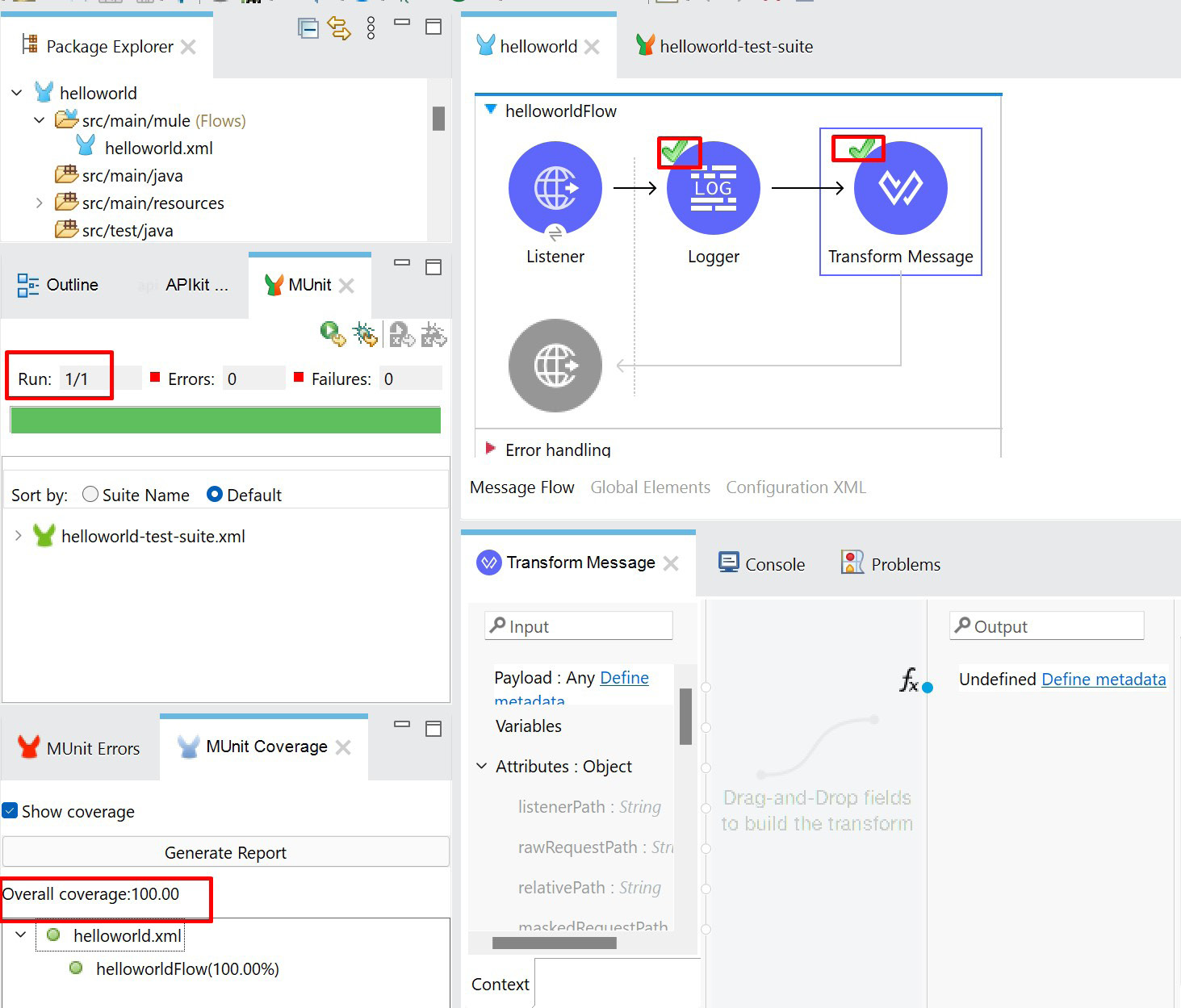Click the source exchange badge under Listener

pyautogui.click(x=555, y=233)
